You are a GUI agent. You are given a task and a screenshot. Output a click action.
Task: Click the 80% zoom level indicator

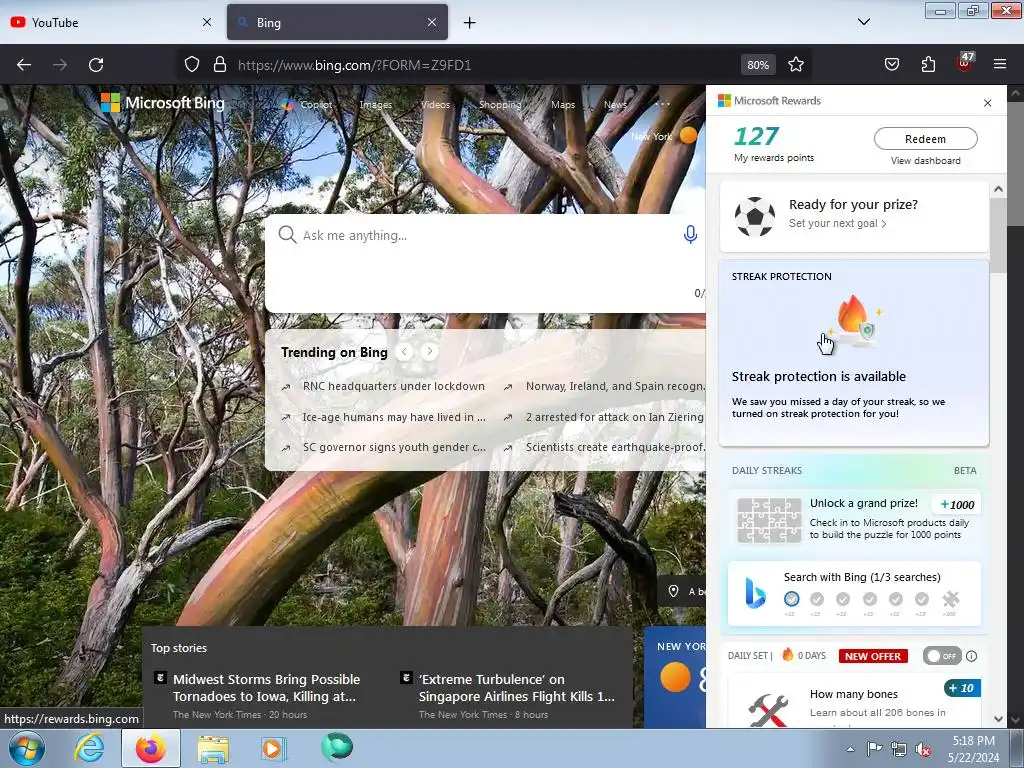tap(758, 65)
